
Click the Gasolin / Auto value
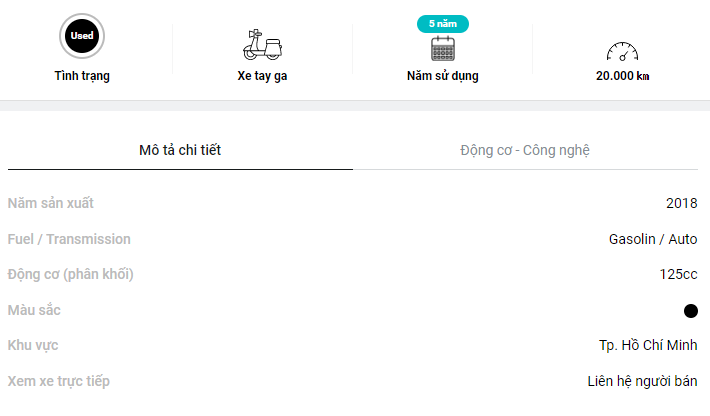[653, 239]
